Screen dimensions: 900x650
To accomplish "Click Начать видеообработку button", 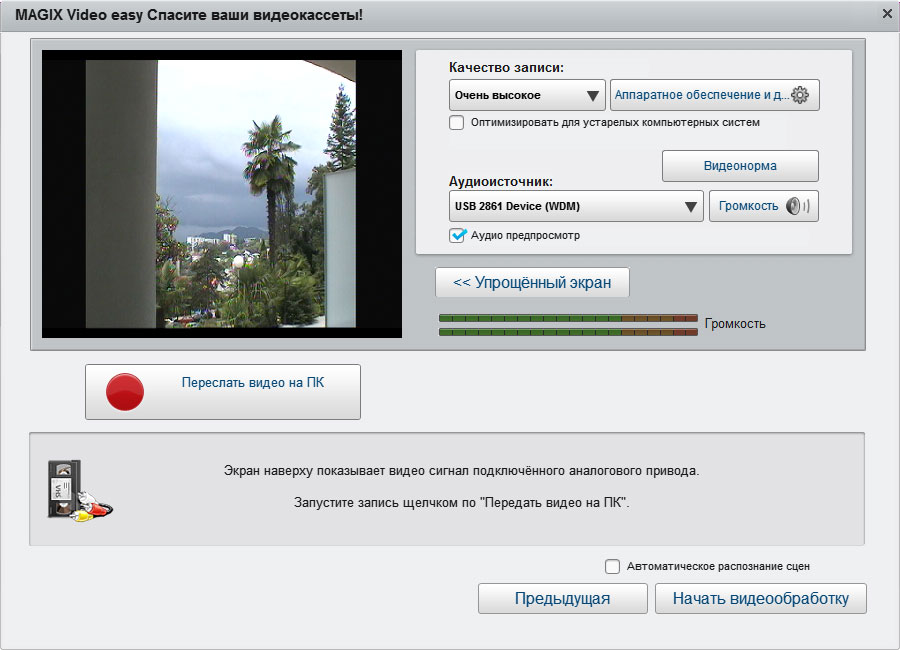I will tap(761, 598).
